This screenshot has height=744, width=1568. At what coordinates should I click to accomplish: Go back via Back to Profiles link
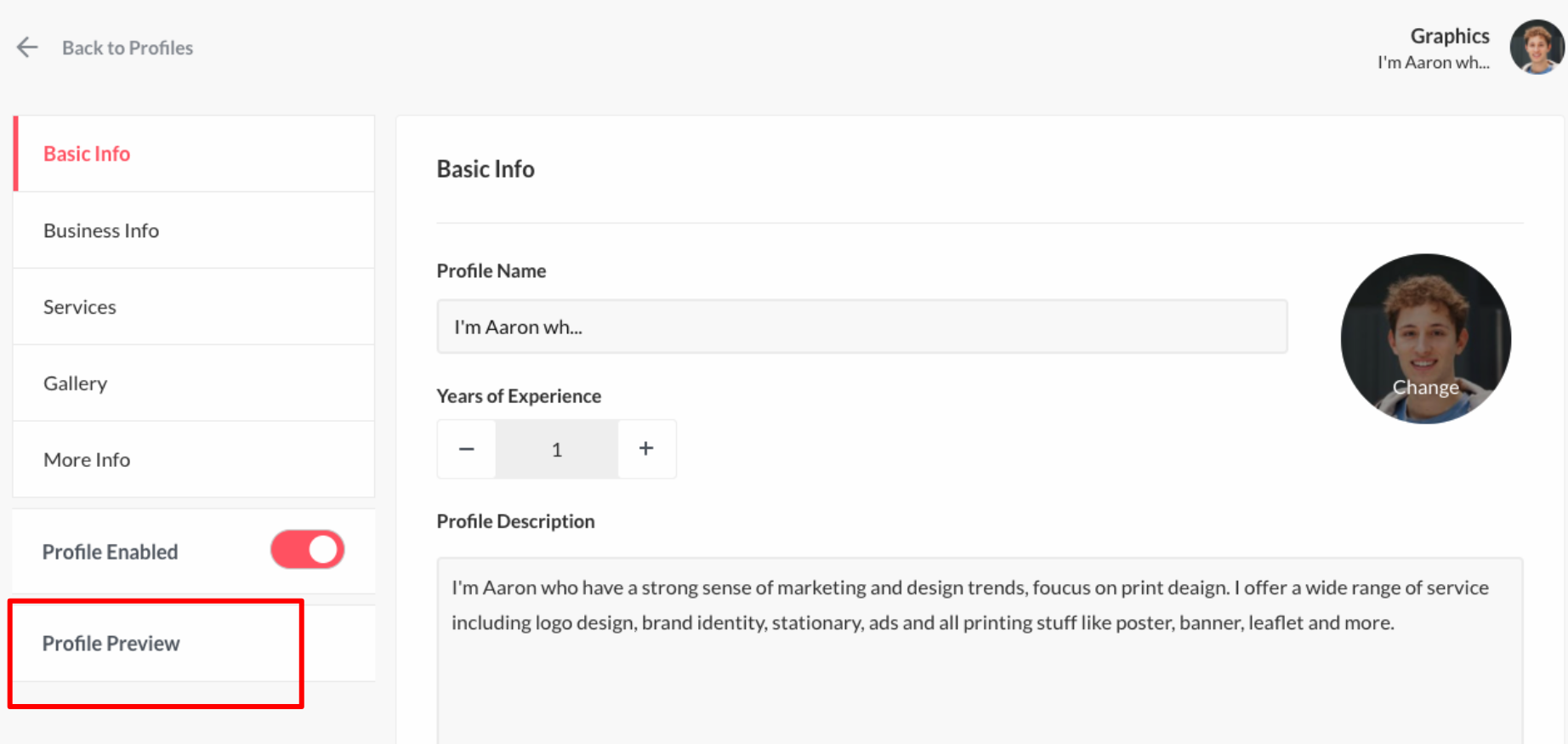pos(128,48)
